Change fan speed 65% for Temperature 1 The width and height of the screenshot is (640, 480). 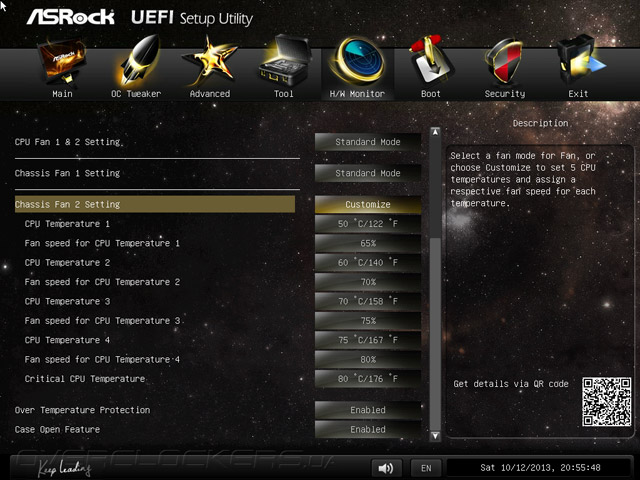point(368,243)
